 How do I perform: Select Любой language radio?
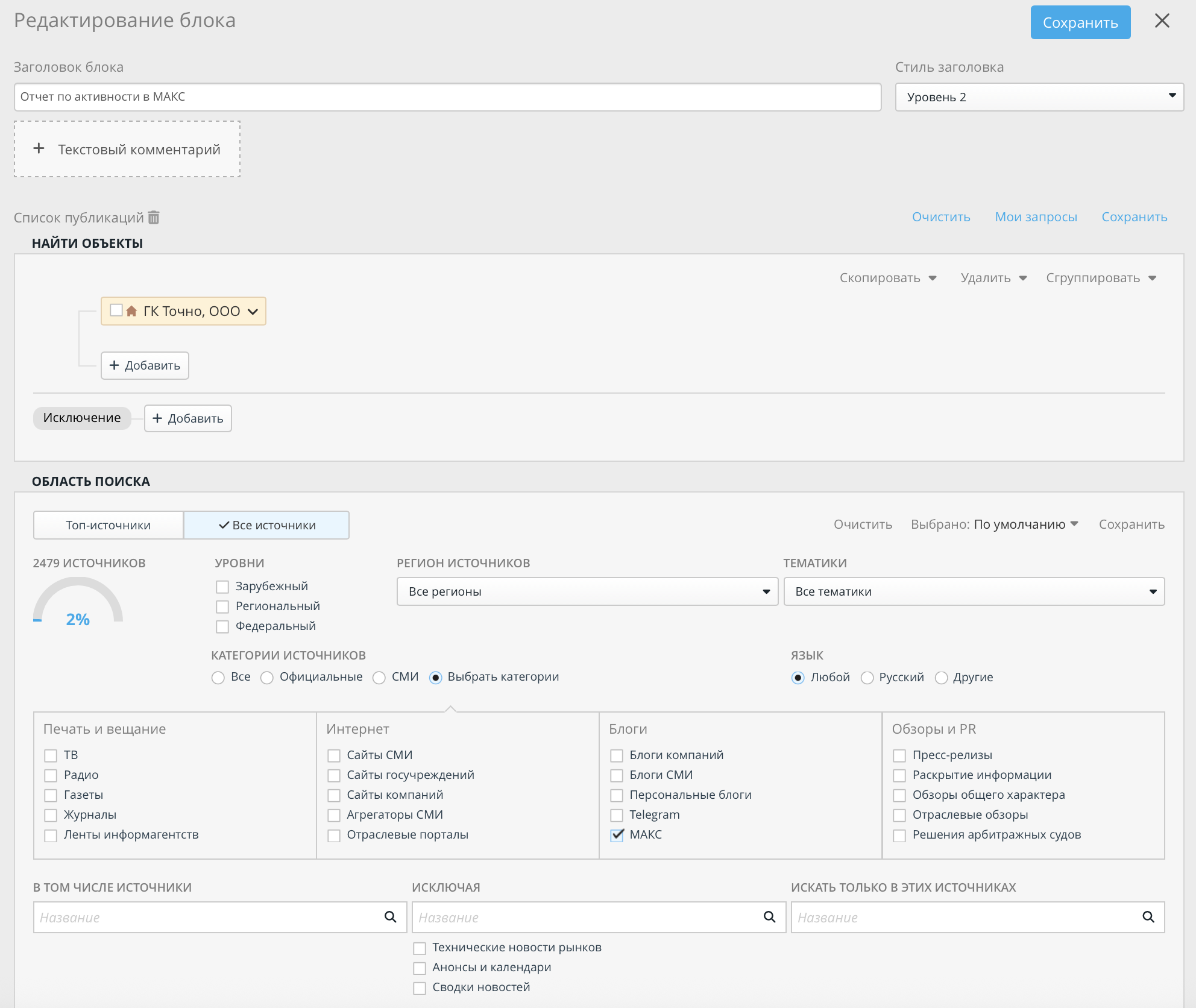pyautogui.click(x=798, y=678)
